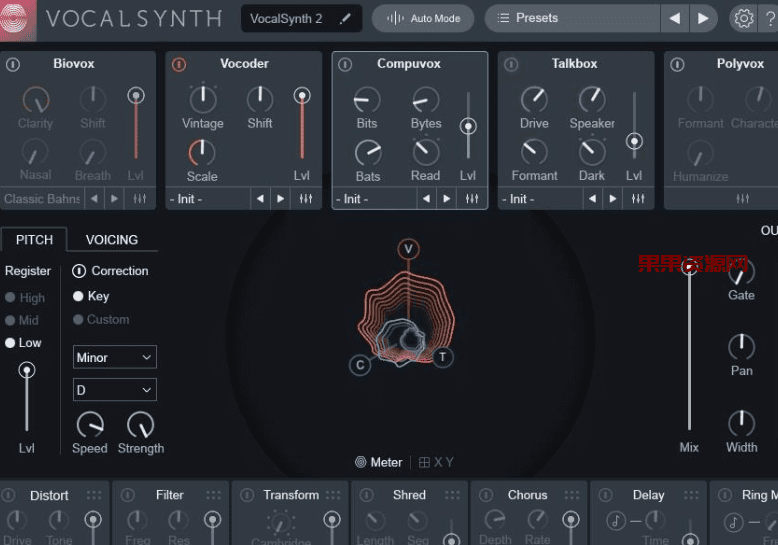Click the pitch correction Speed knob
Viewport: 778px width, 545px height.
click(90, 425)
